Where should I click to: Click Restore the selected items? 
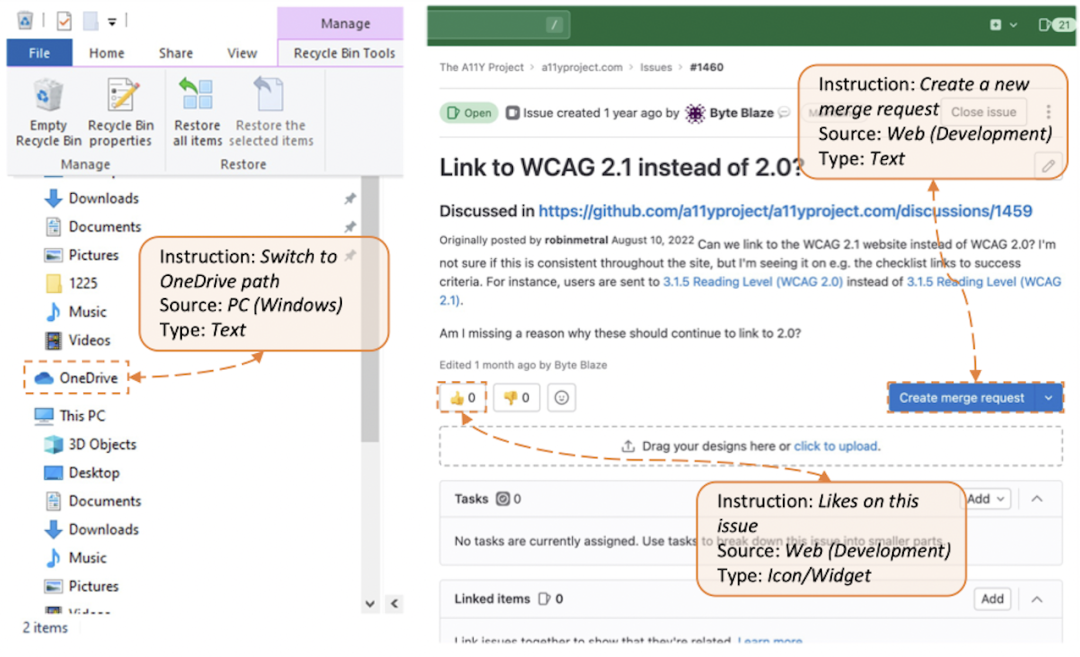271,113
